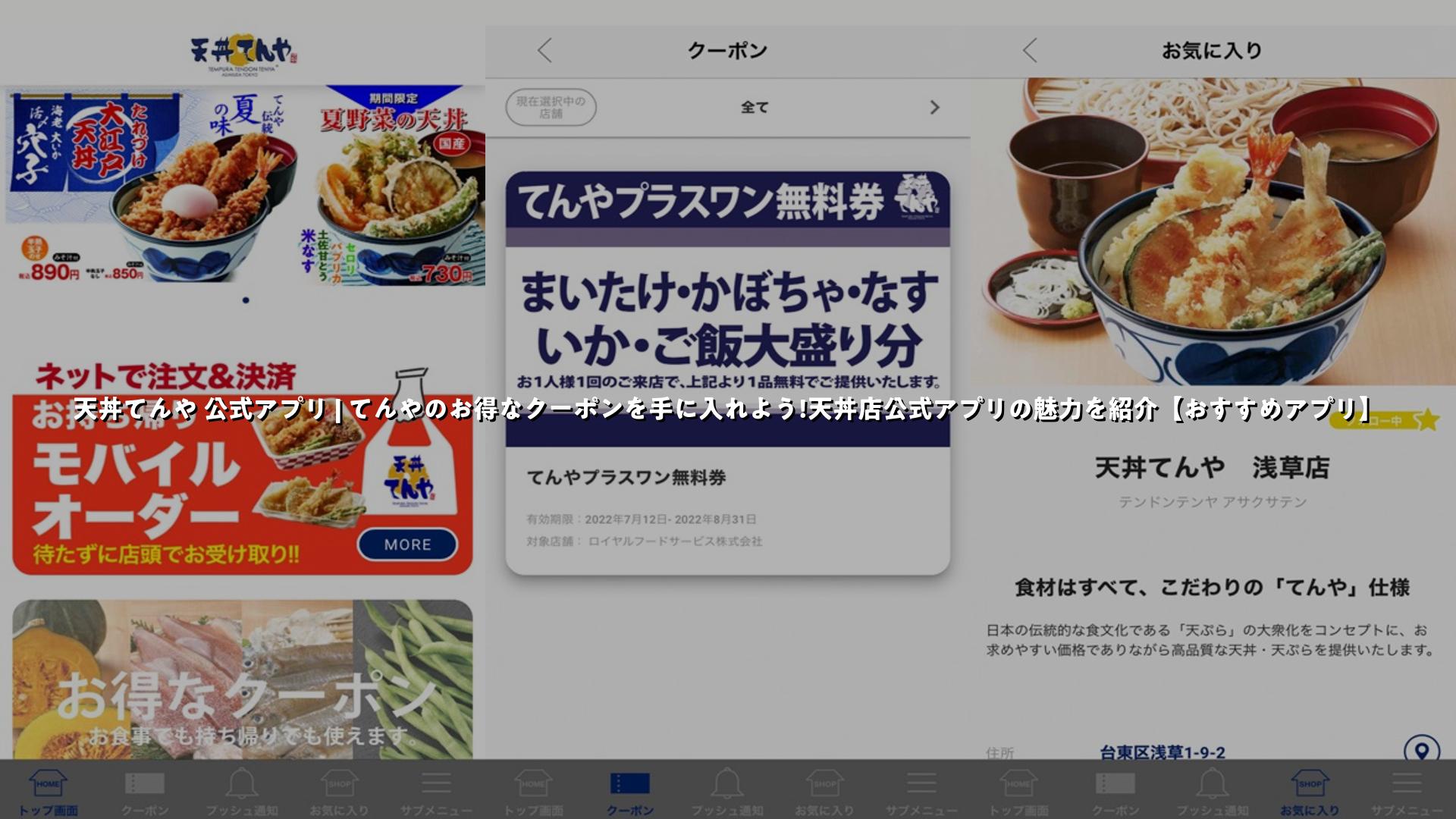Go back from the クーポン screen
This screenshot has height=819, width=1456.
pos(544,50)
